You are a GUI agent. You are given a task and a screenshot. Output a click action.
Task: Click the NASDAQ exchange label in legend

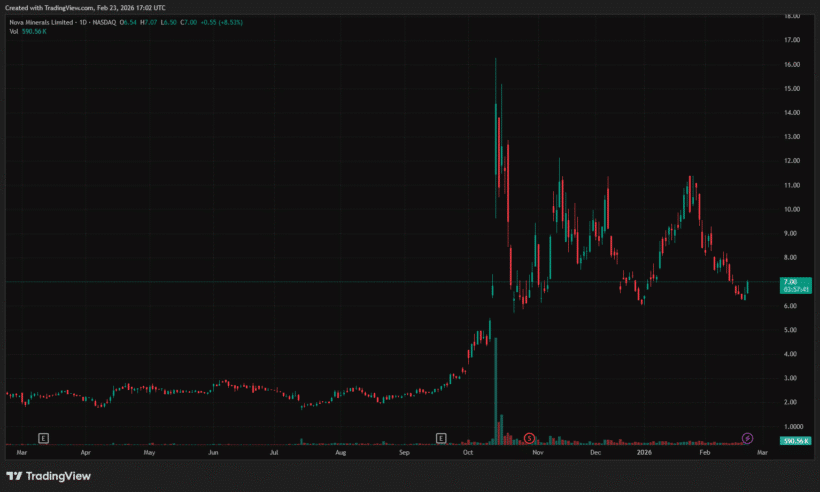click(x=104, y=22)
